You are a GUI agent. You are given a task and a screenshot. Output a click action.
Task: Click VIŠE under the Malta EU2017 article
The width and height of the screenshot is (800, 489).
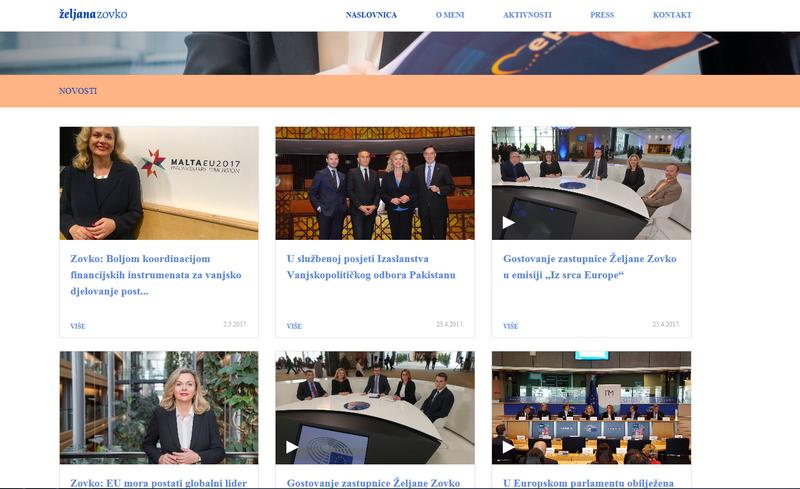pyautogui.click(x=78, y=326)
